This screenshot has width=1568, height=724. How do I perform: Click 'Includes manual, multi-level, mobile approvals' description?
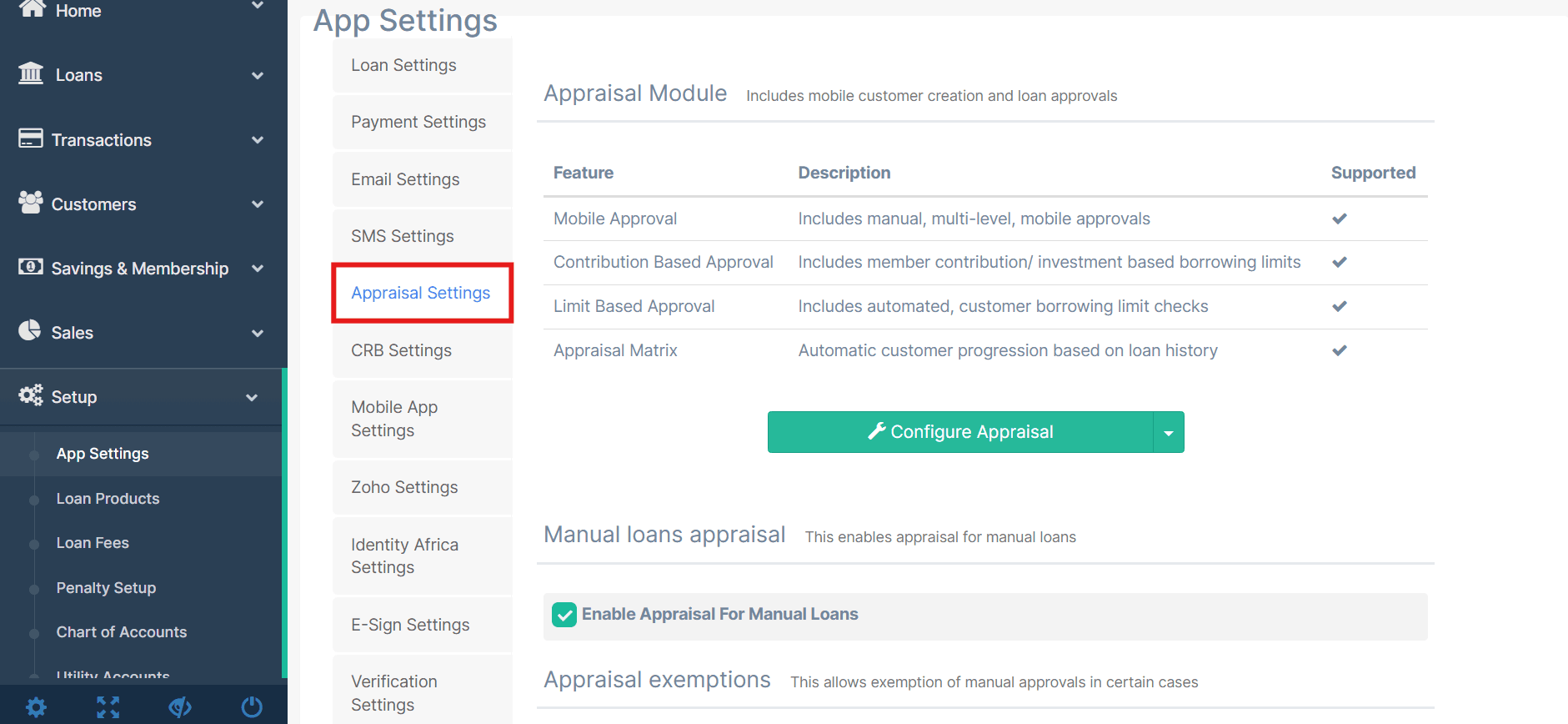[974, 219]
